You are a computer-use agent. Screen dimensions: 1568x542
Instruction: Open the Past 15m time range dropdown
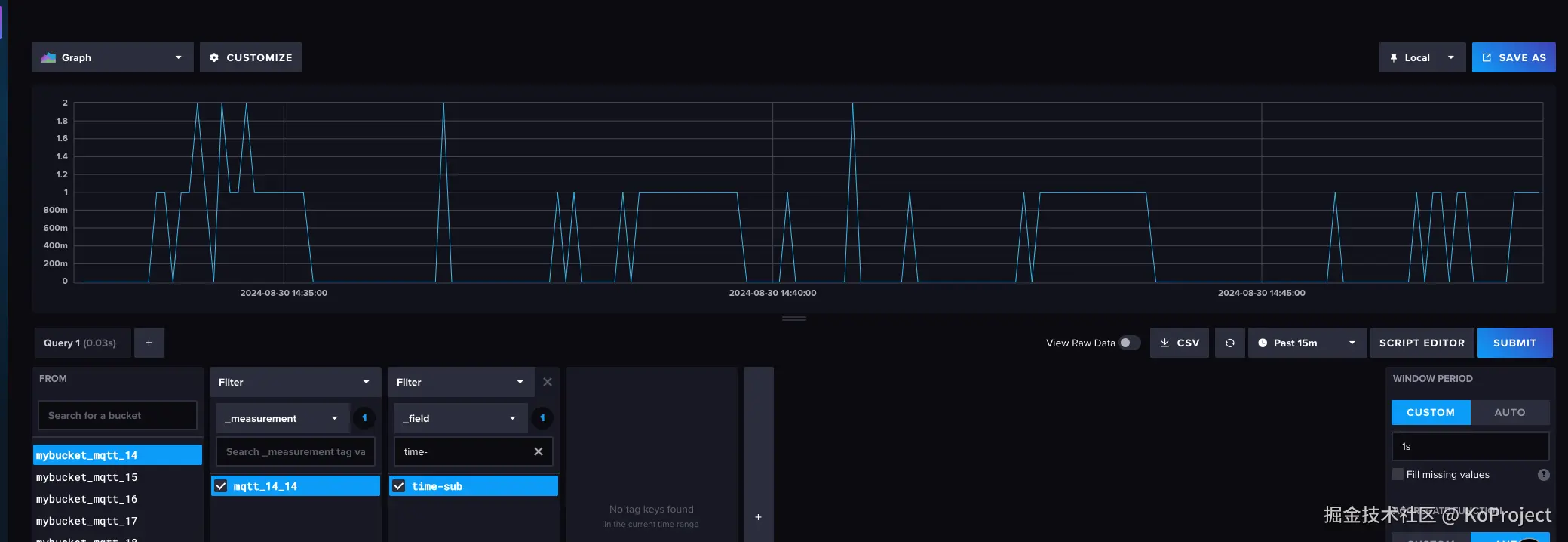pyautogui.click(x=1307, y=343)
